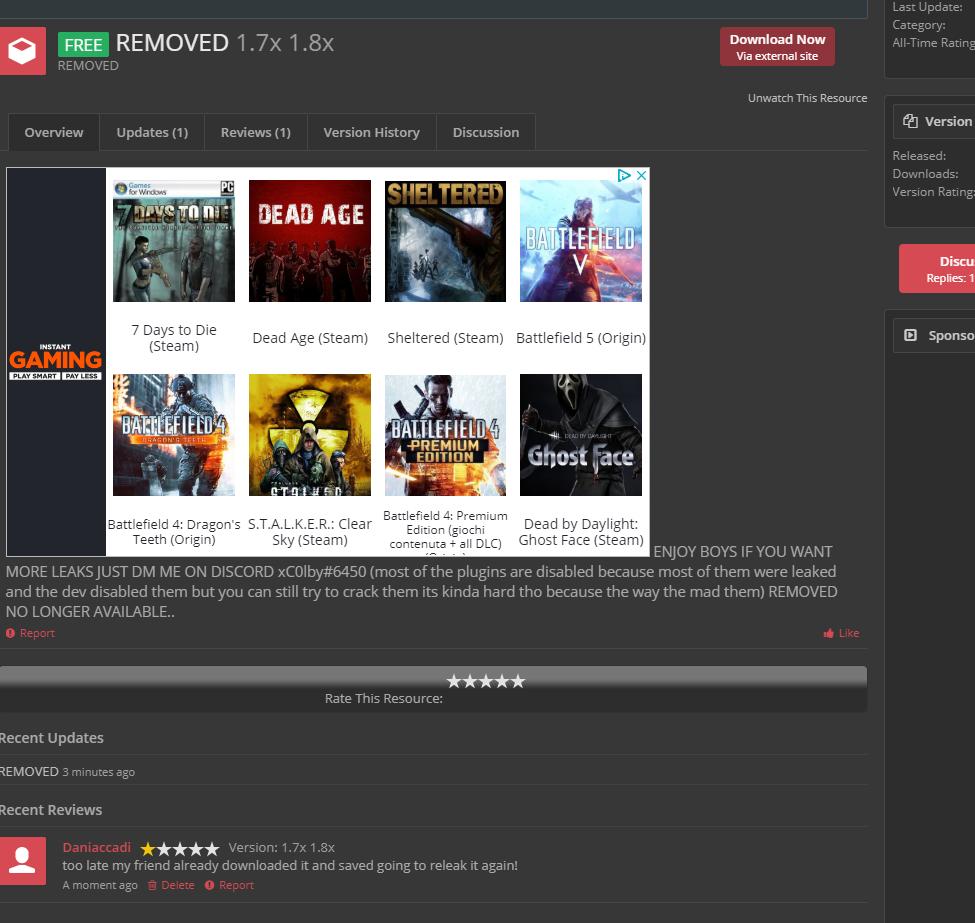Close the Instant Gaming ad
975x923 pixels.
coord(641,175)
